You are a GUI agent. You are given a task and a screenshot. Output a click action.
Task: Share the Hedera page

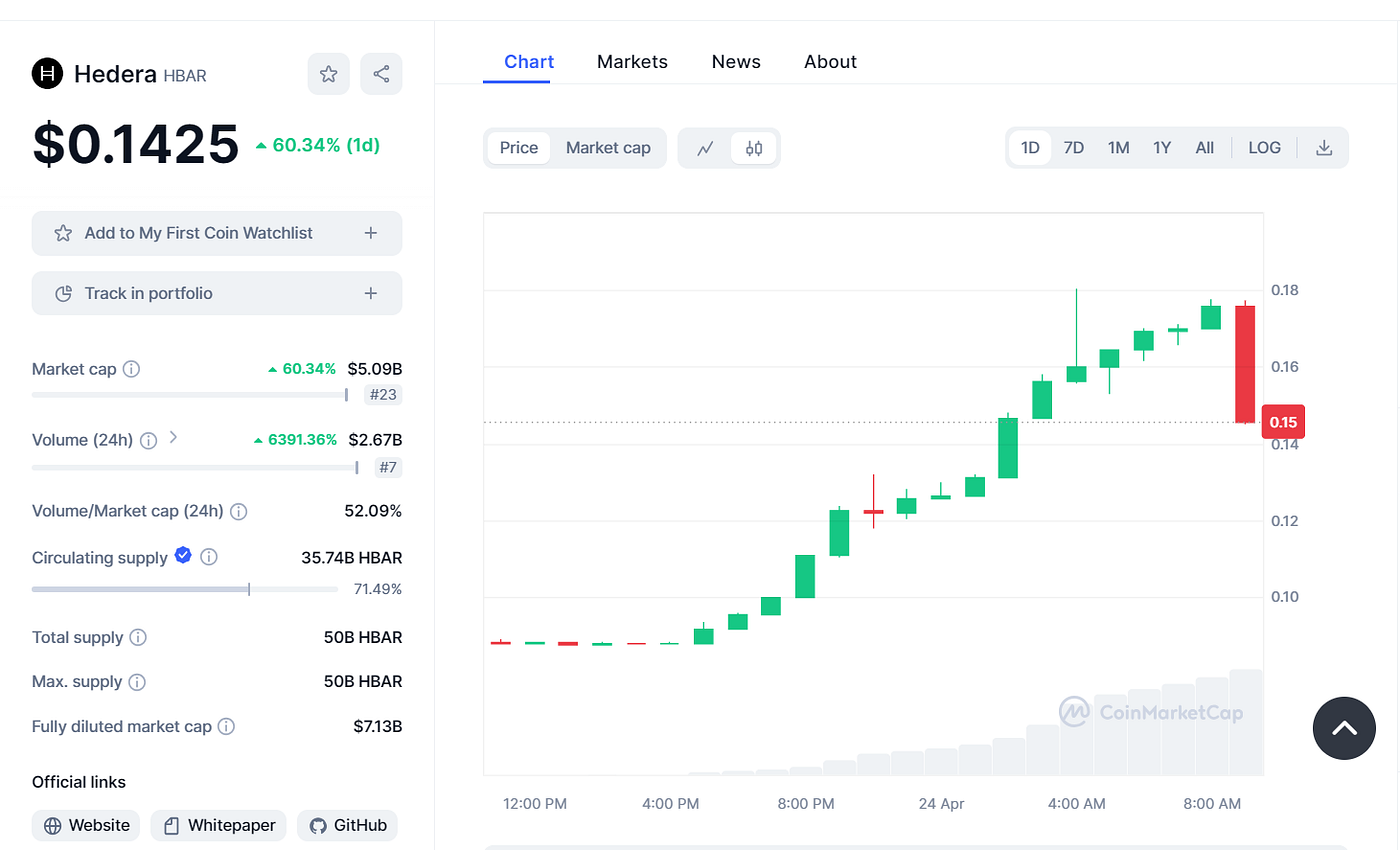[x=381, y=74]
